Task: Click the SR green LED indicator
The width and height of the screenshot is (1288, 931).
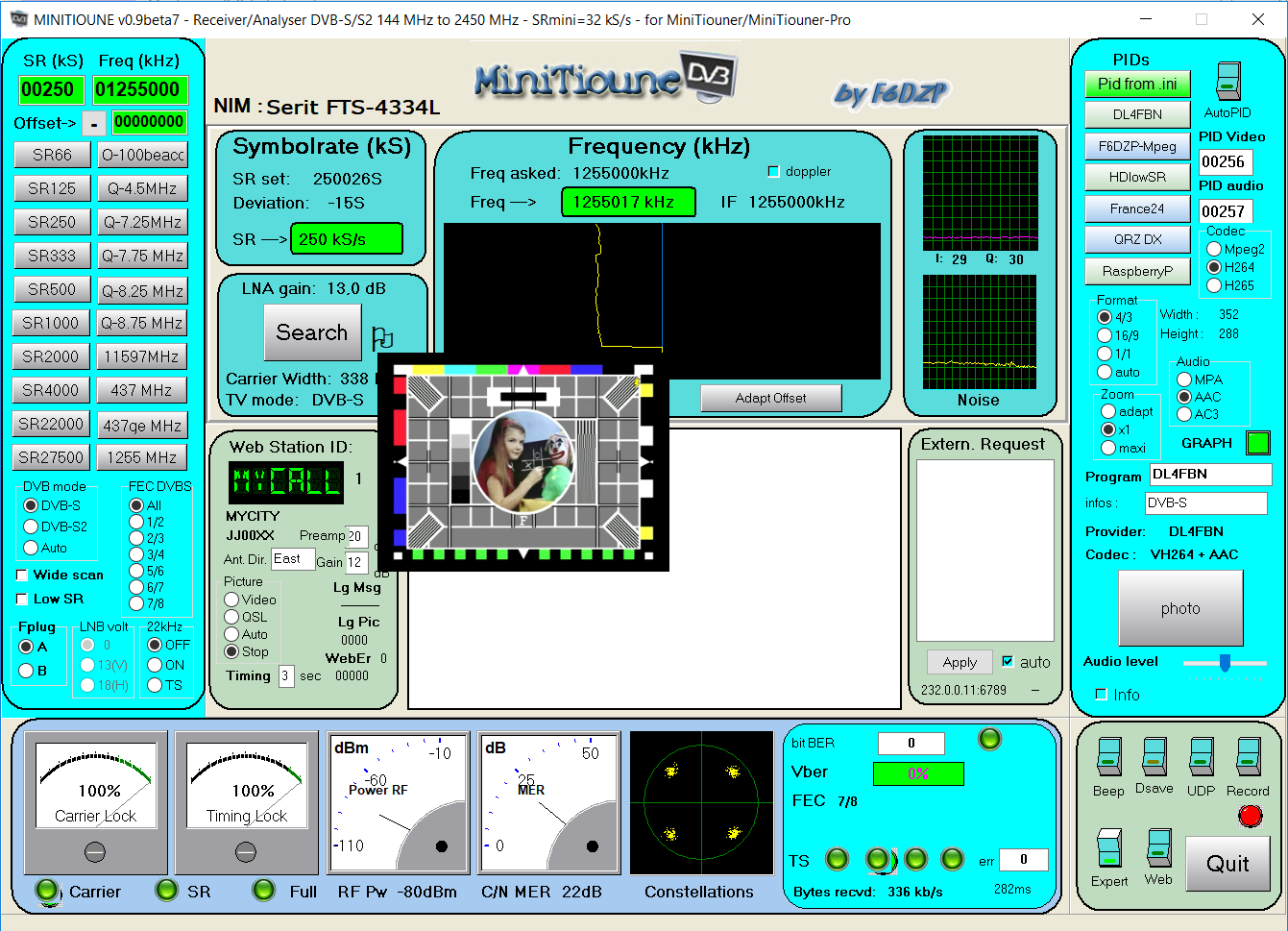Action: coord(167,891)
